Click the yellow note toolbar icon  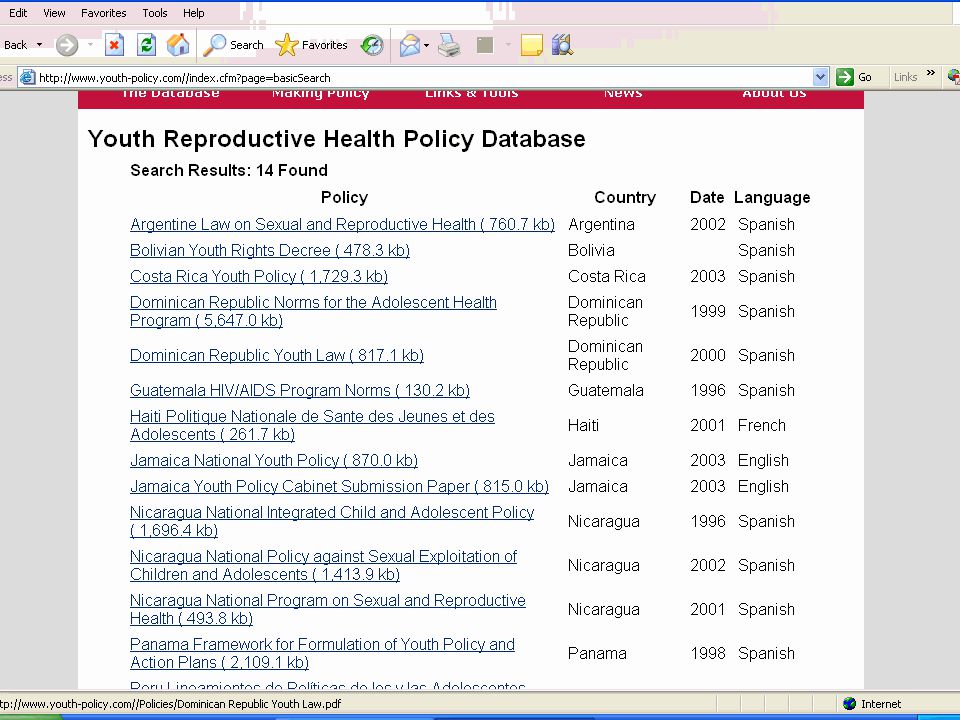click(x=531, y=45)
